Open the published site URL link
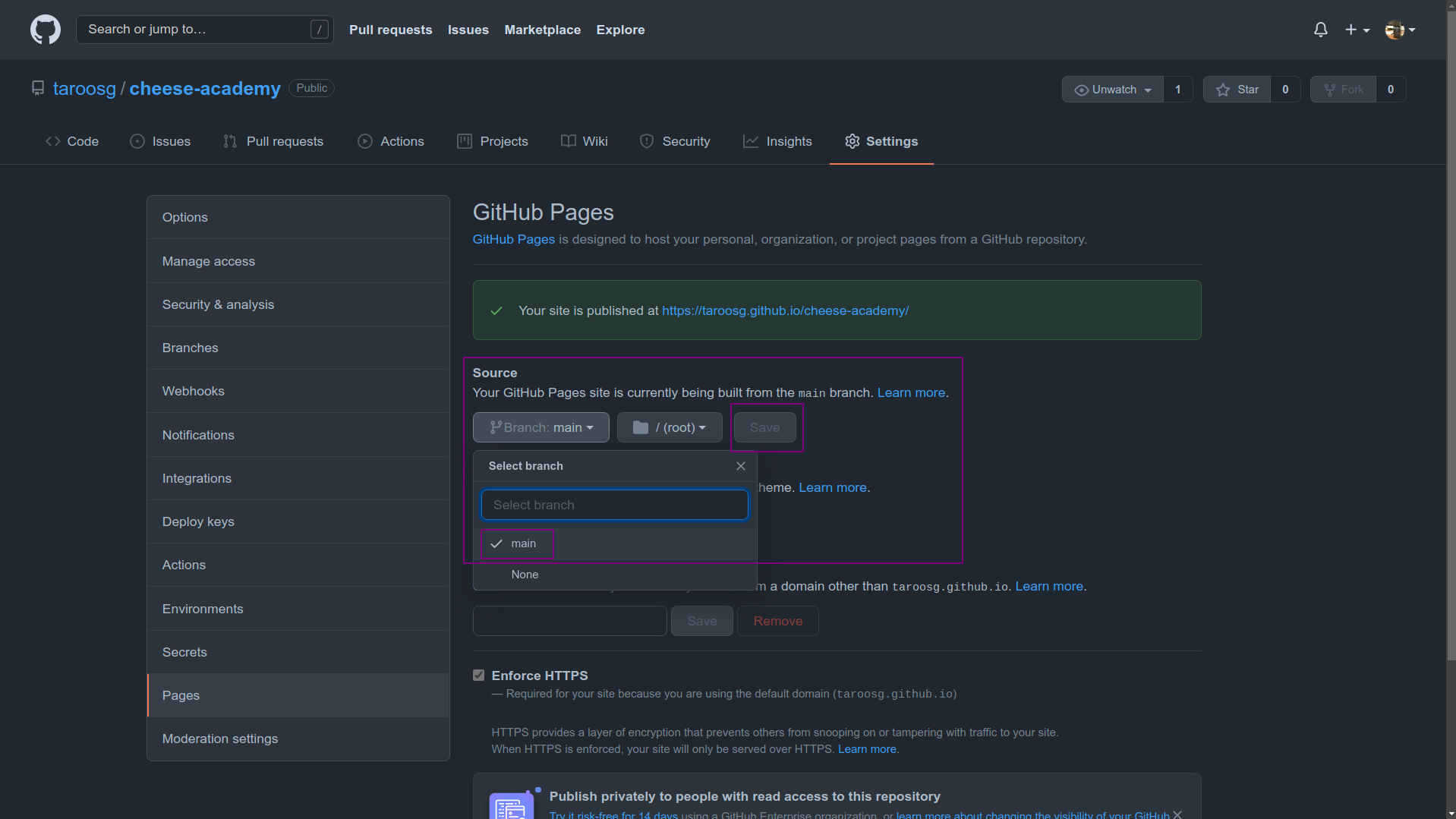 (x=785, y=310)
